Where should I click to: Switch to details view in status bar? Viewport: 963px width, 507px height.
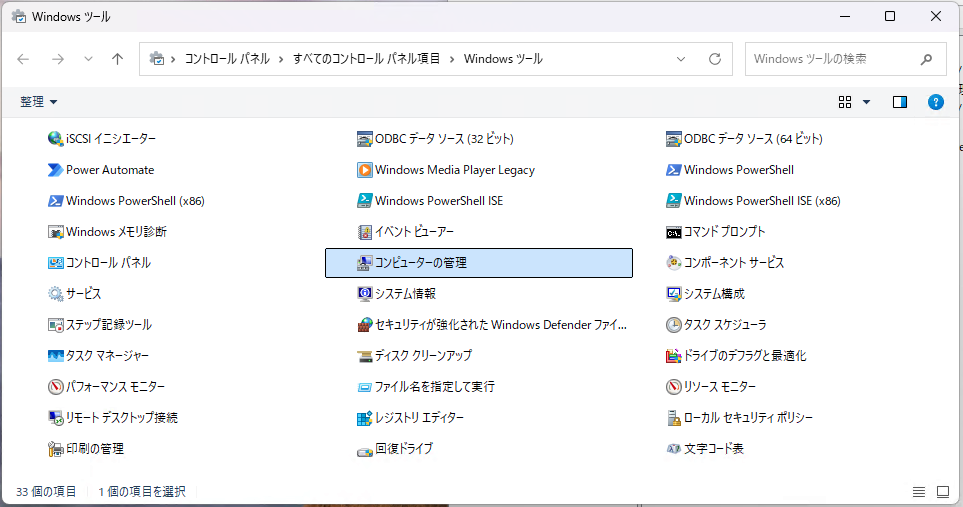coord(919,492)
